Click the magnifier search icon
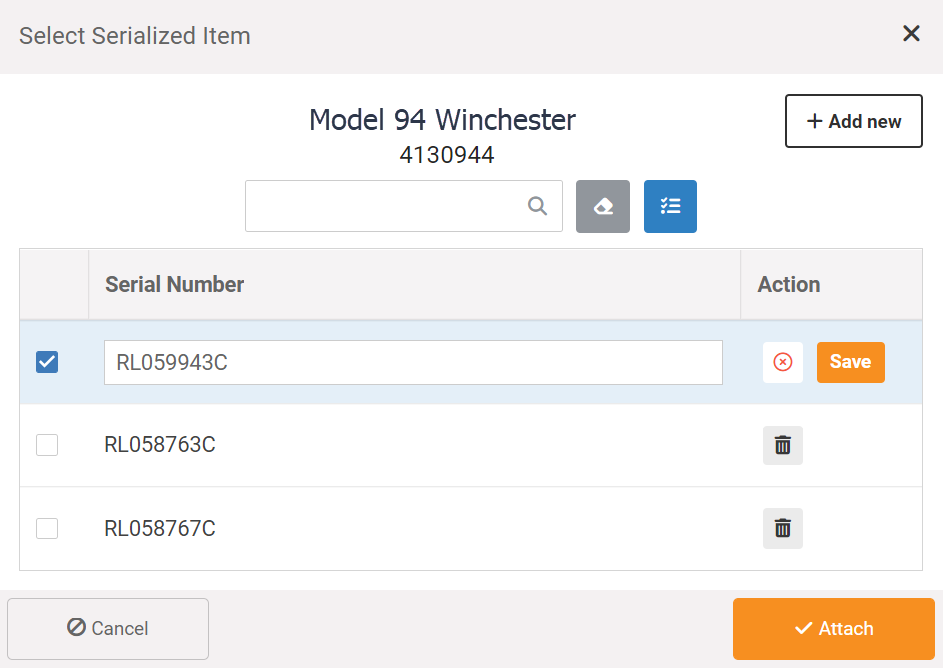This screenshot has width=943, height=669. coord(537,206)
